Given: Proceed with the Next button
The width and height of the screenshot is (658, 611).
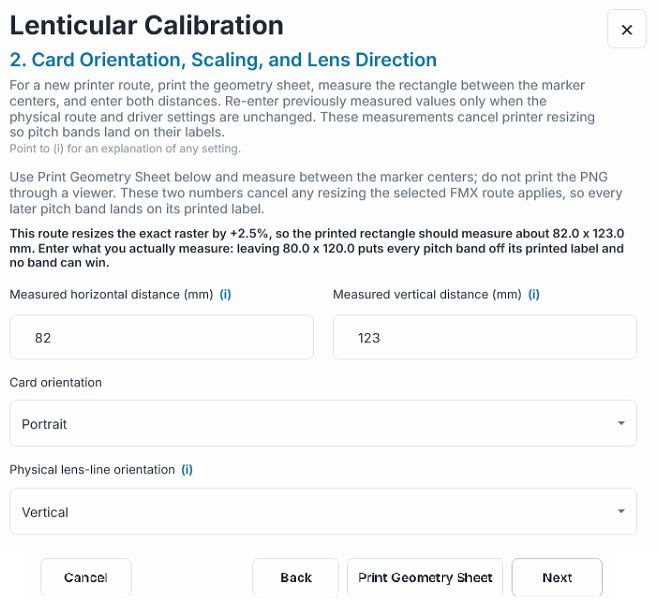Looking at the screenshot, I should [557, 577].
